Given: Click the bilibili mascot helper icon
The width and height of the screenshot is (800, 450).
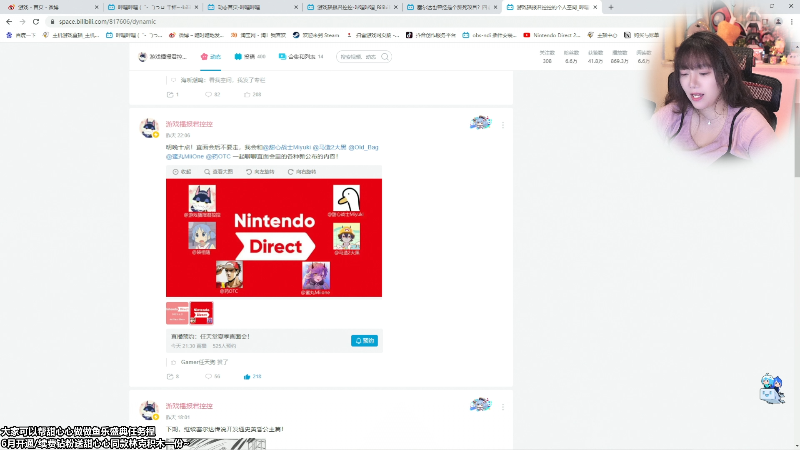Looking at the screenshot, I should 771,389.
